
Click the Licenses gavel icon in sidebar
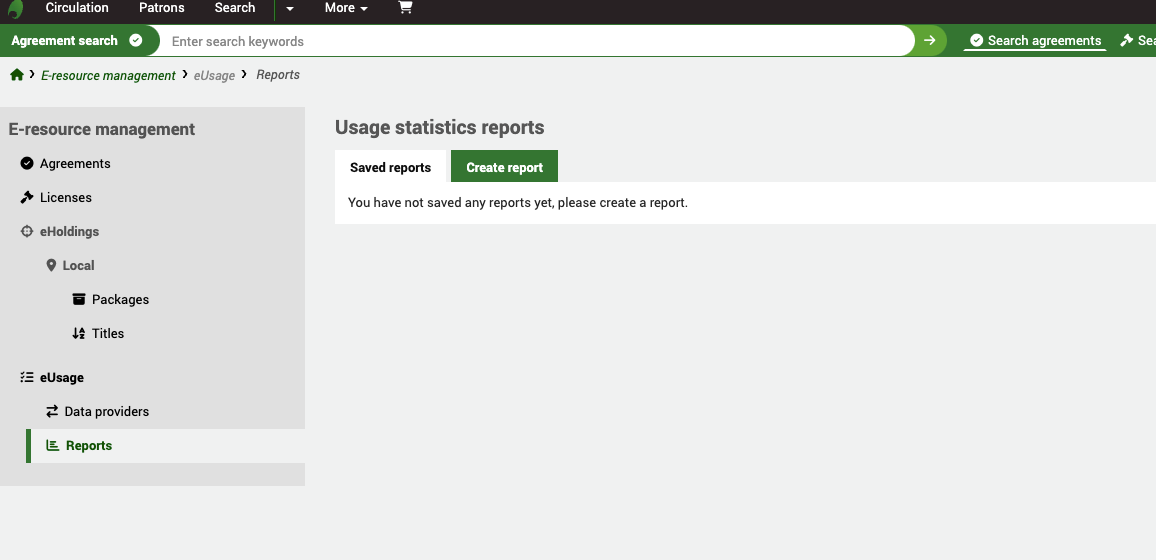(27, 198)
